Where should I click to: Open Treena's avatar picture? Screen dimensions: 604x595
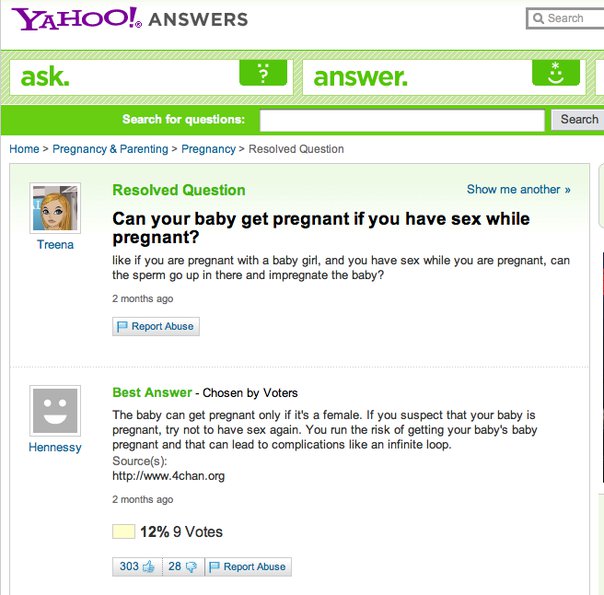(x=55, y=208)
